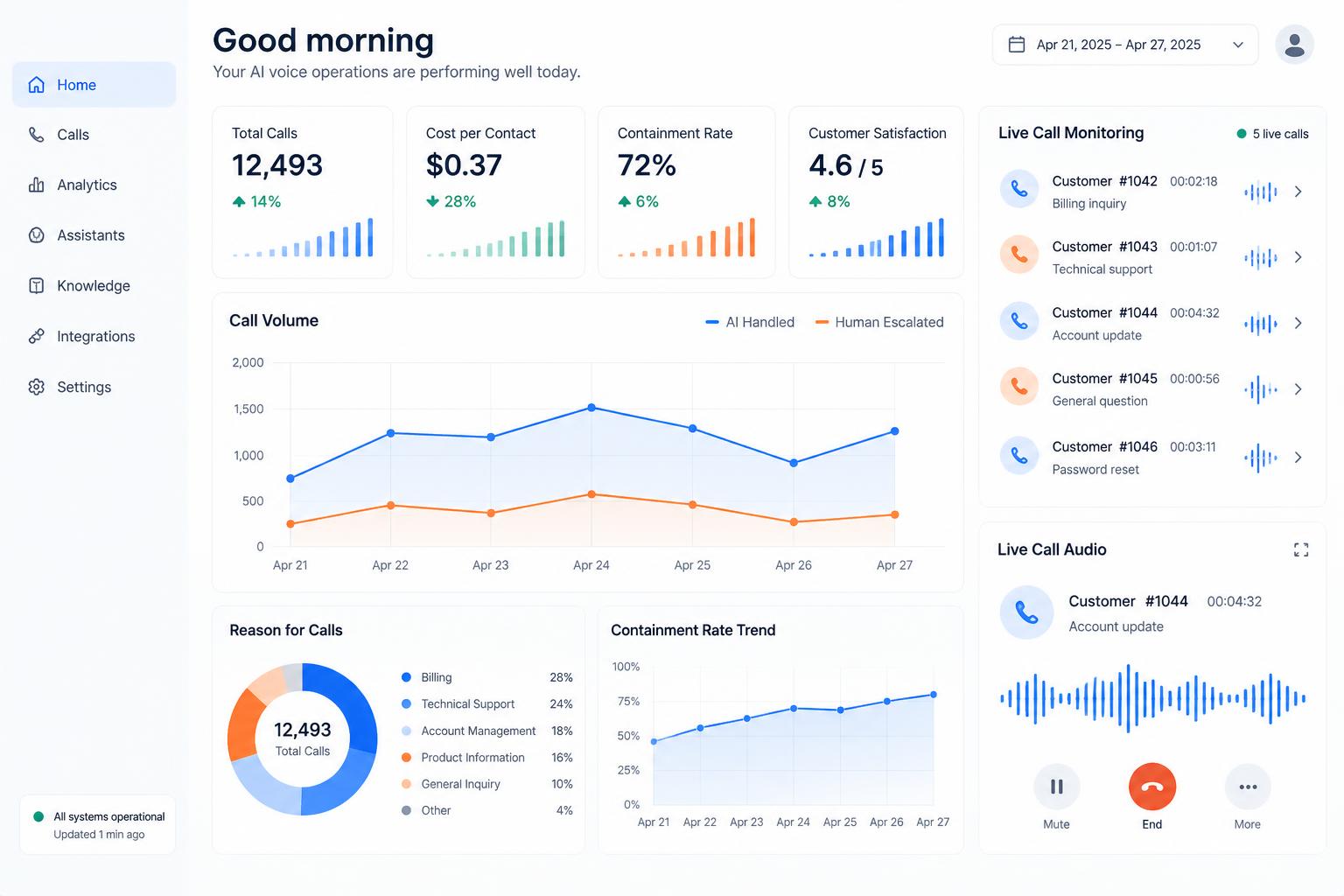Click phone icon for Customer #1046

pyautogui.click(x=1019, y=455)
